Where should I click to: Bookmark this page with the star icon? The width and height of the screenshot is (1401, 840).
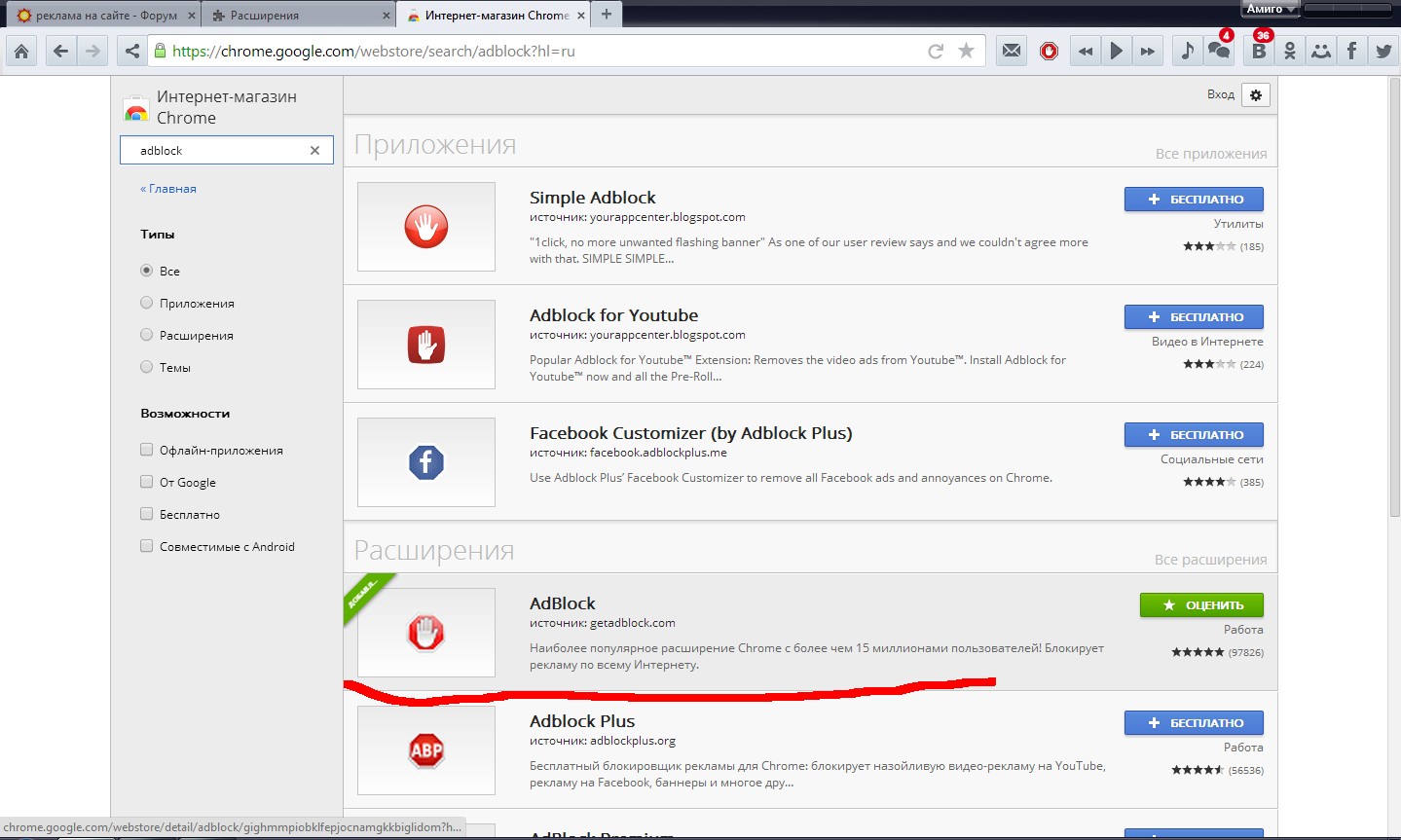tap(966, 51)
